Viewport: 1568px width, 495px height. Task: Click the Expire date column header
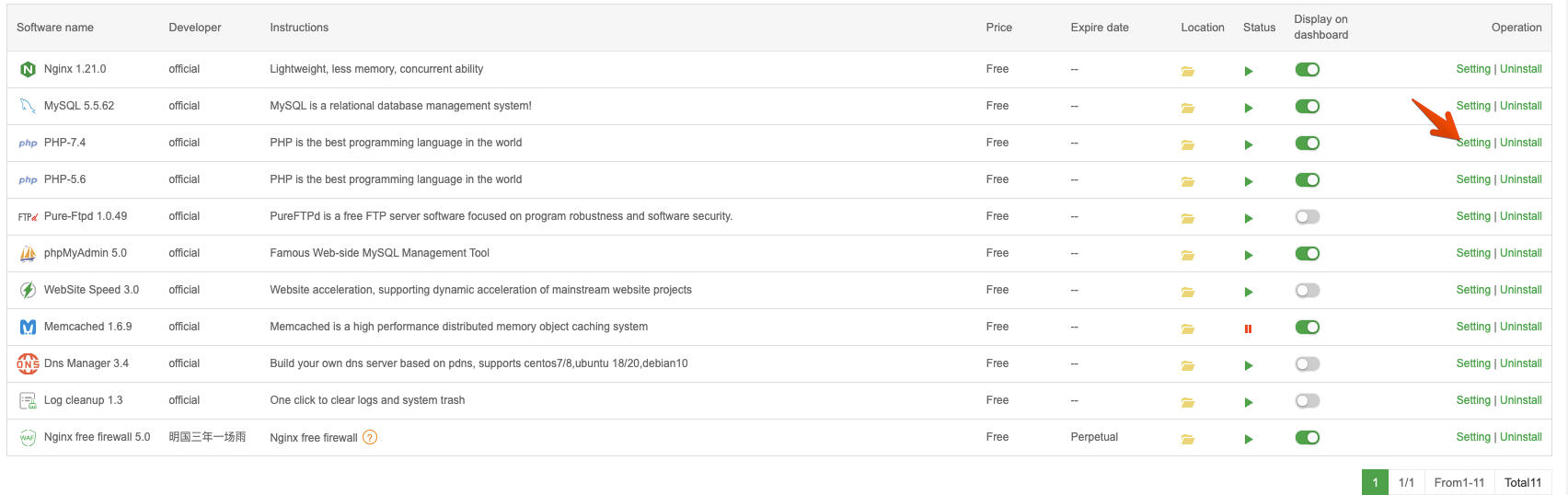(x=1100, y=28)
